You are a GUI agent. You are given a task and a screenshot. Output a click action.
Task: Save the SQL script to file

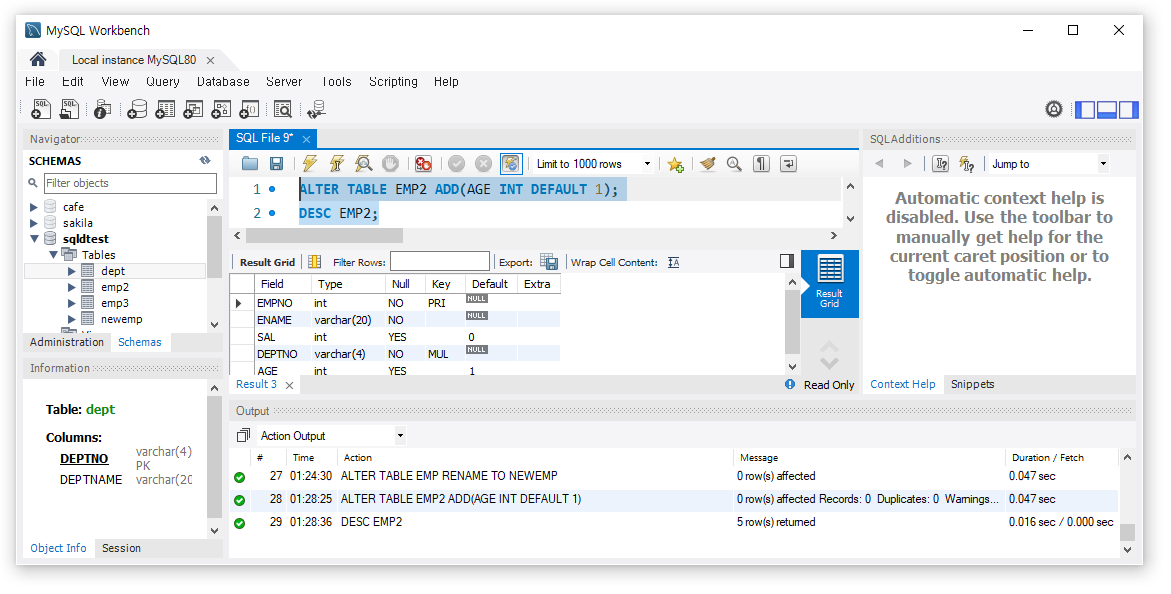click(276, 164)
